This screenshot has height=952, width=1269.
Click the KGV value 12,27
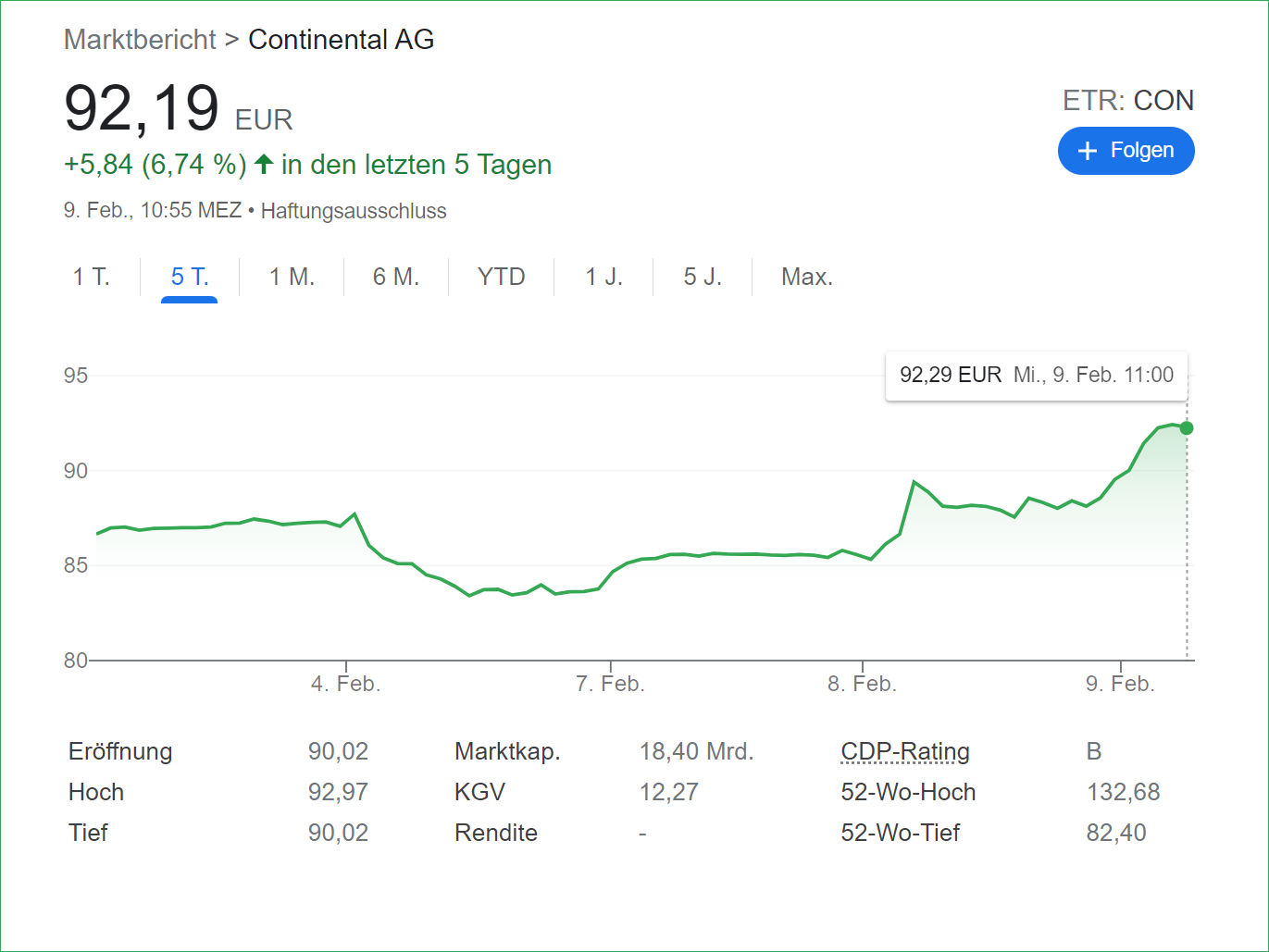coord(668,792)
